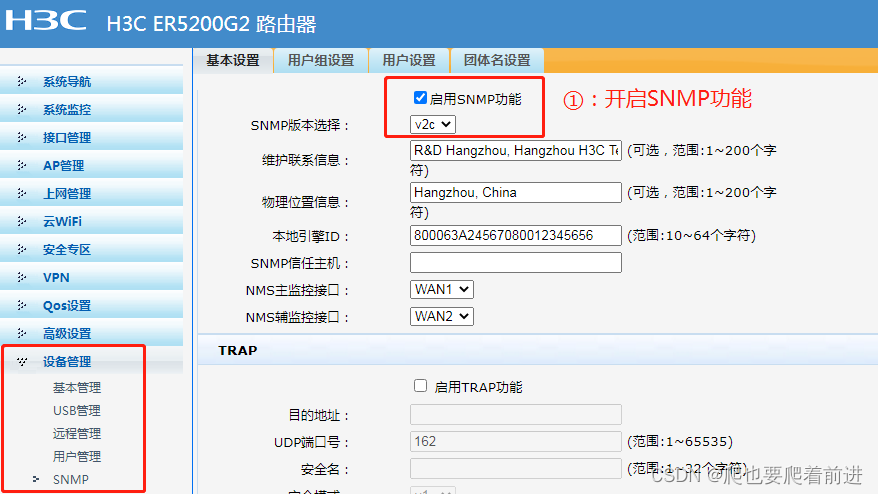Image resolution: width=878 pixels, height=494 pixels.
Task: Click the (范围:1~65535) hint text
Action: tap(680, 441)
